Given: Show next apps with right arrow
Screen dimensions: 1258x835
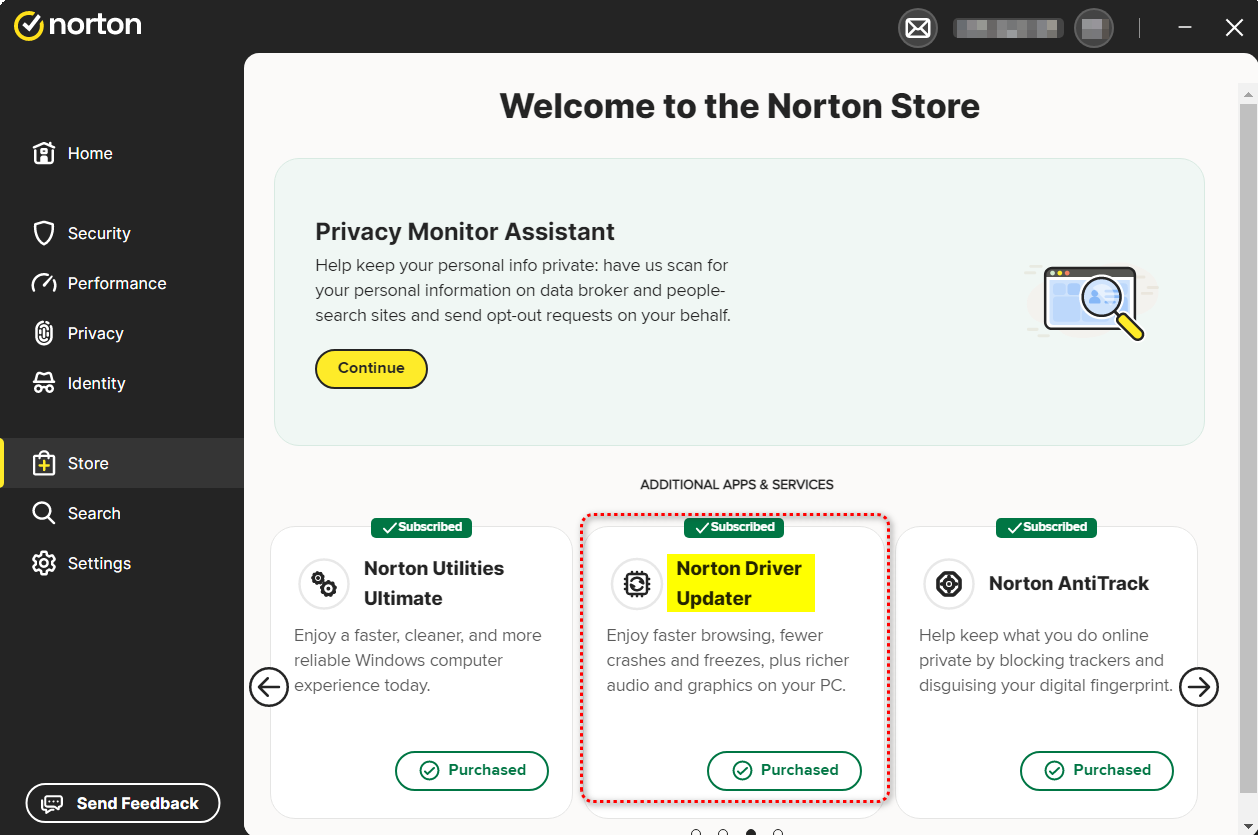Looking at the screenshot, I should click(x=1199, y=687).
